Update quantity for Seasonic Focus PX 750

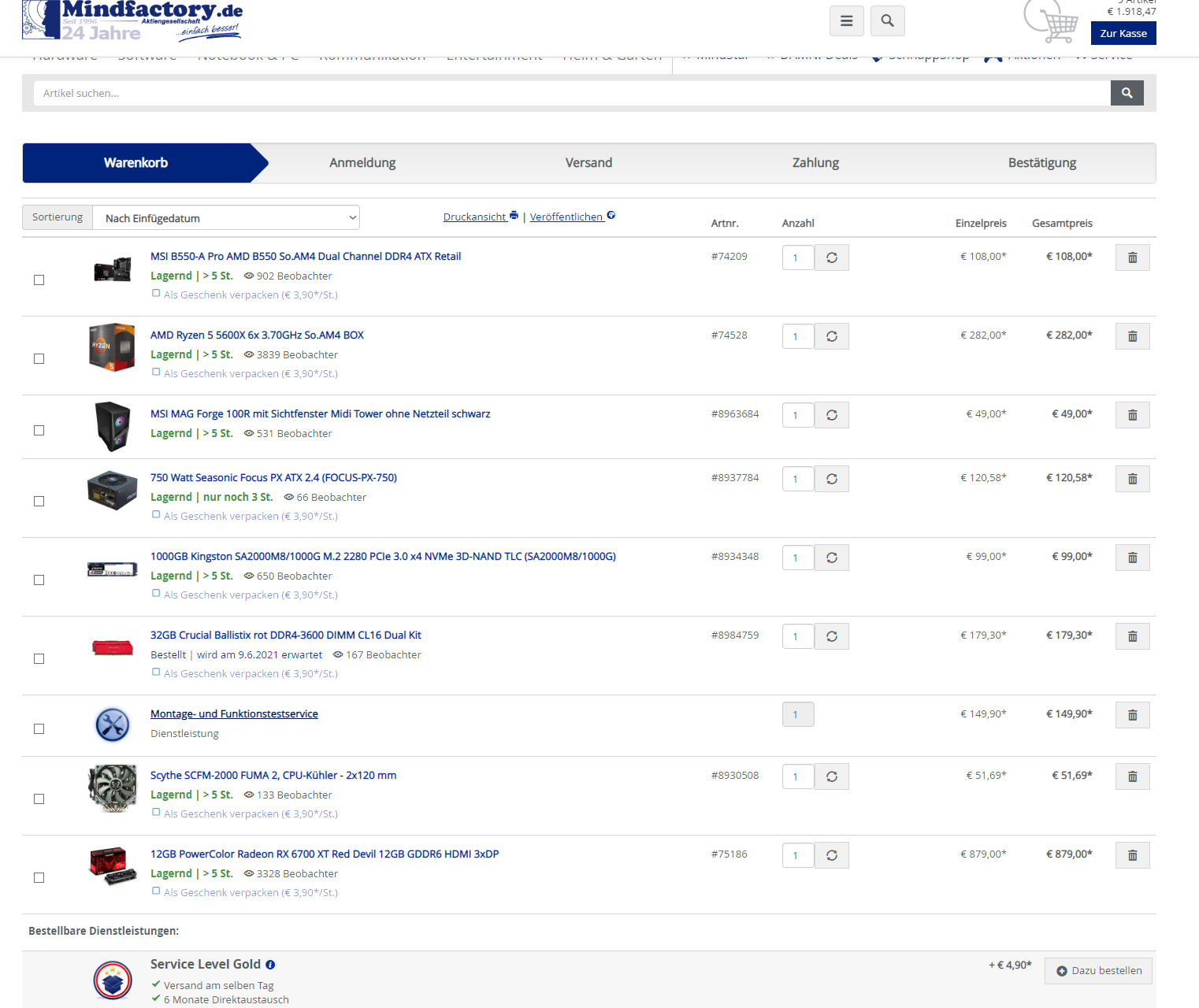[x=832, y=479]
